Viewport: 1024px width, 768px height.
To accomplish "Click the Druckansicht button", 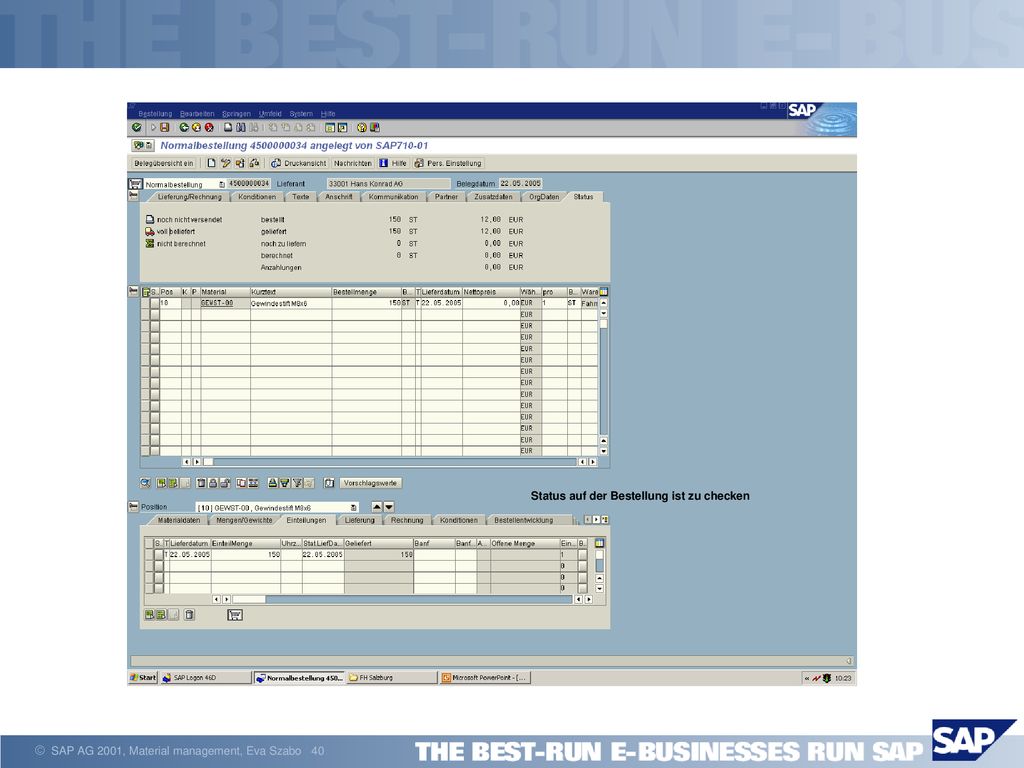I will coord(298,163).
